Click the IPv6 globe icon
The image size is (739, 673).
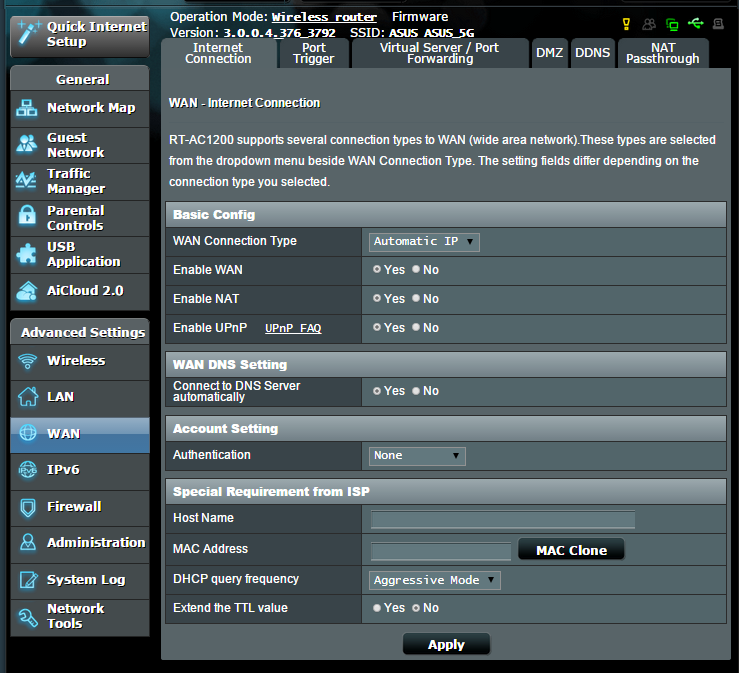(28, 470)
